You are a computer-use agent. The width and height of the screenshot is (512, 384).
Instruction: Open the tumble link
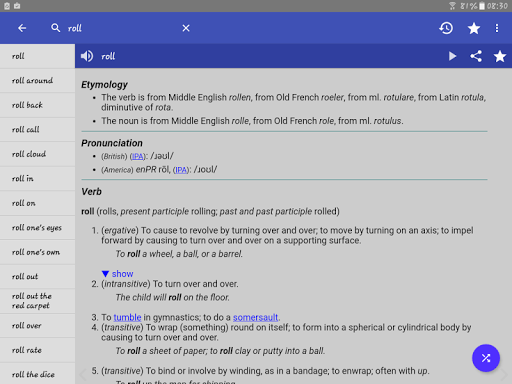tap(127, 317)
